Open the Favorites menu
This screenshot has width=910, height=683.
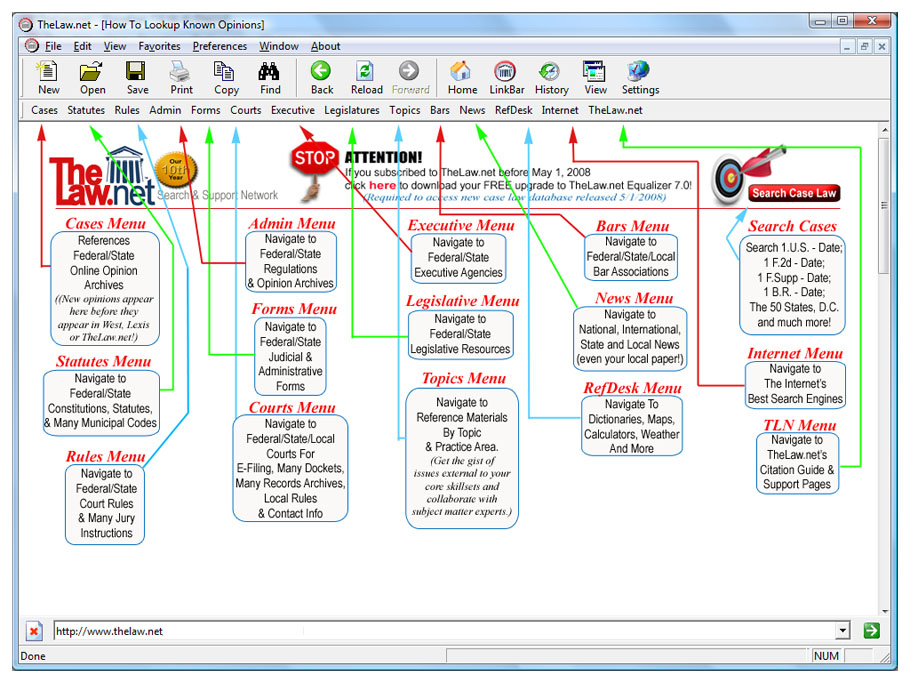159,46
